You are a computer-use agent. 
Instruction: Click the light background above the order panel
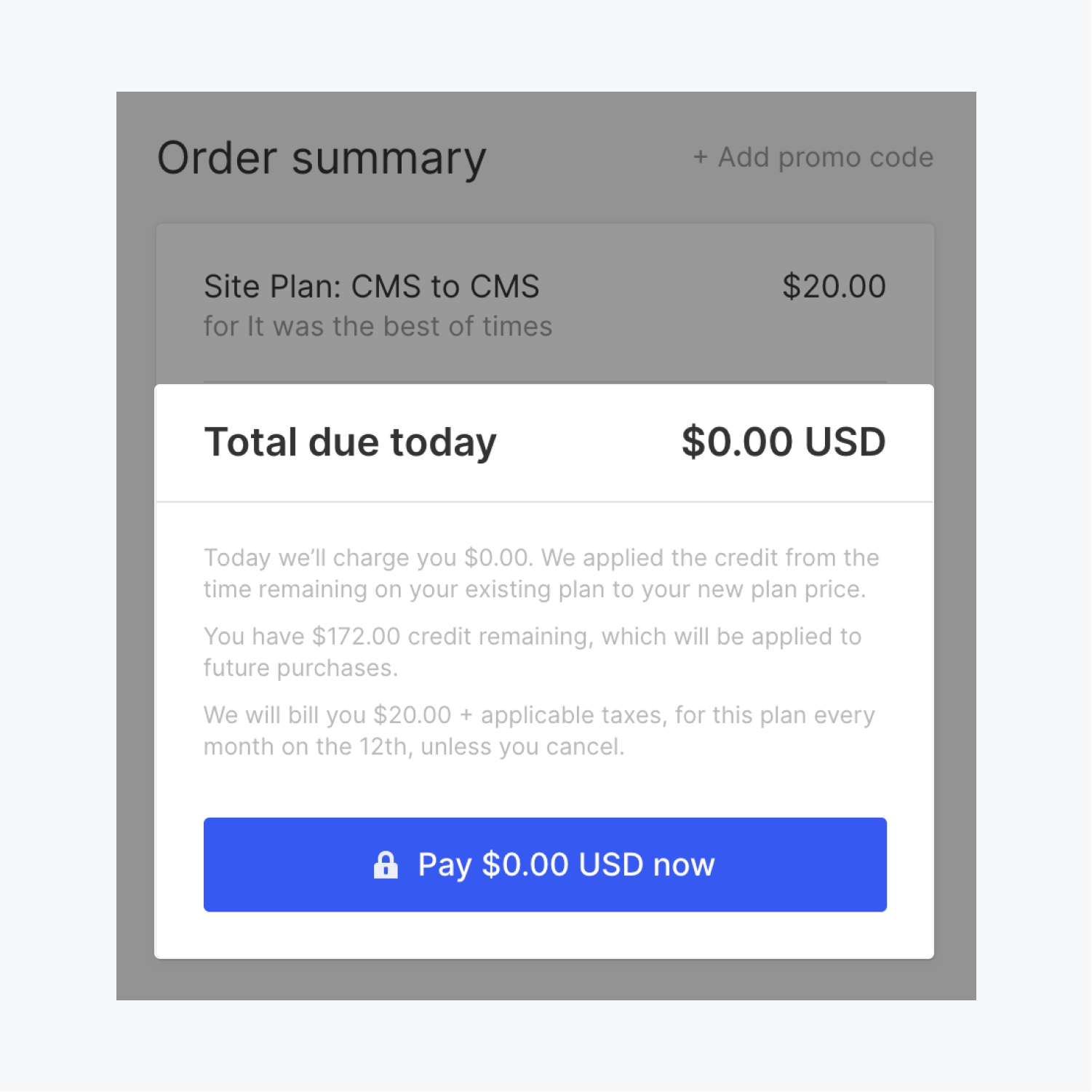point(546,45)
